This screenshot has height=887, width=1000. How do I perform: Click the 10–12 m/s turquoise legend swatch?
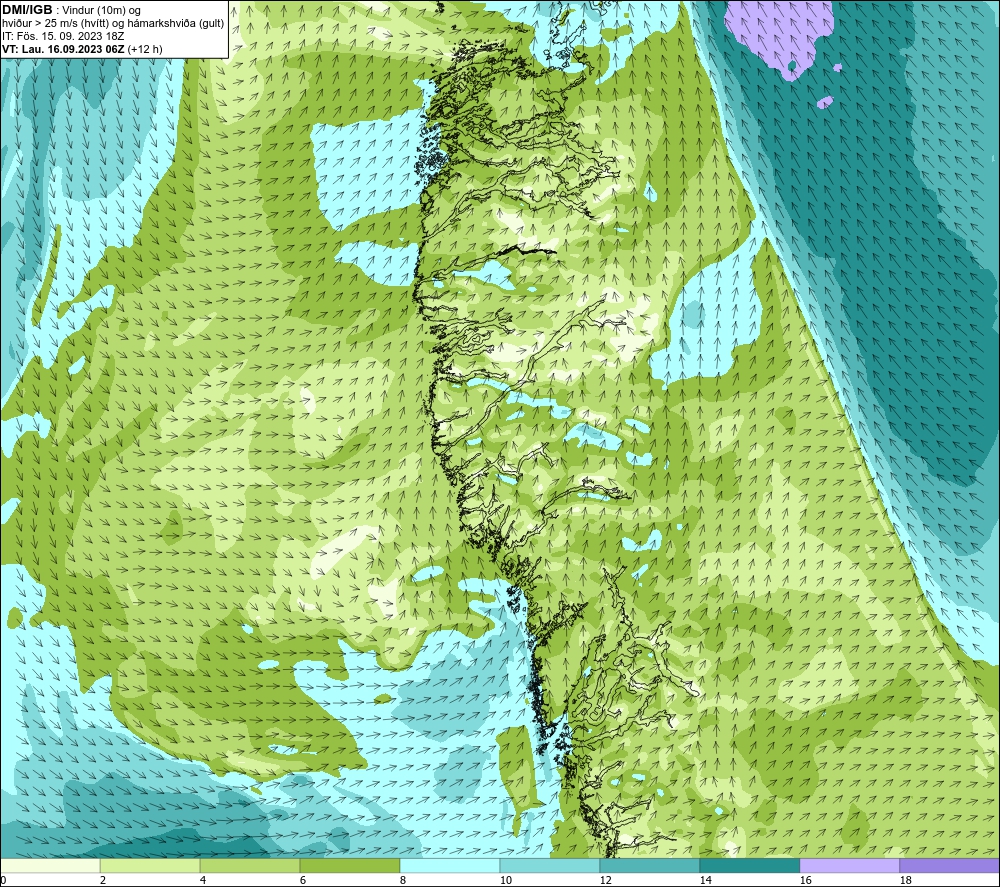550,865
